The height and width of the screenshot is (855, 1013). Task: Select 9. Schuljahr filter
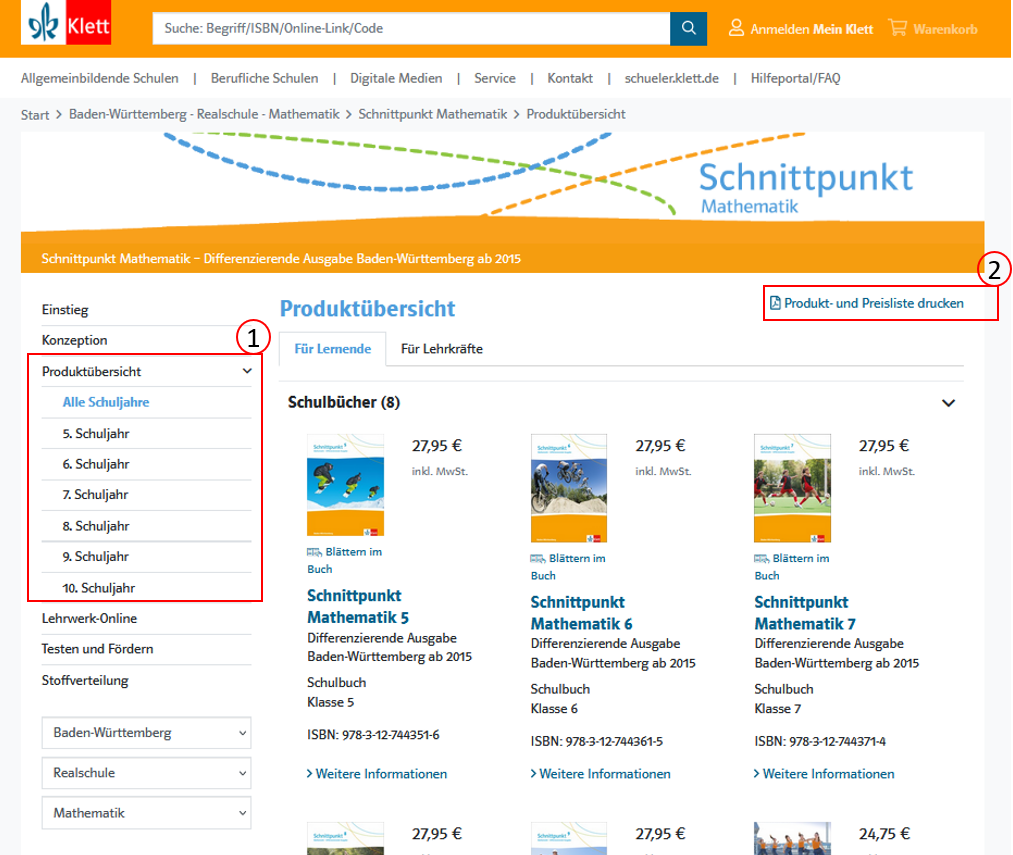(x=95, y=556)
